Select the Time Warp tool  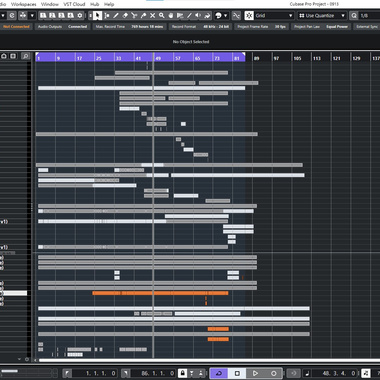coord(180,15)
